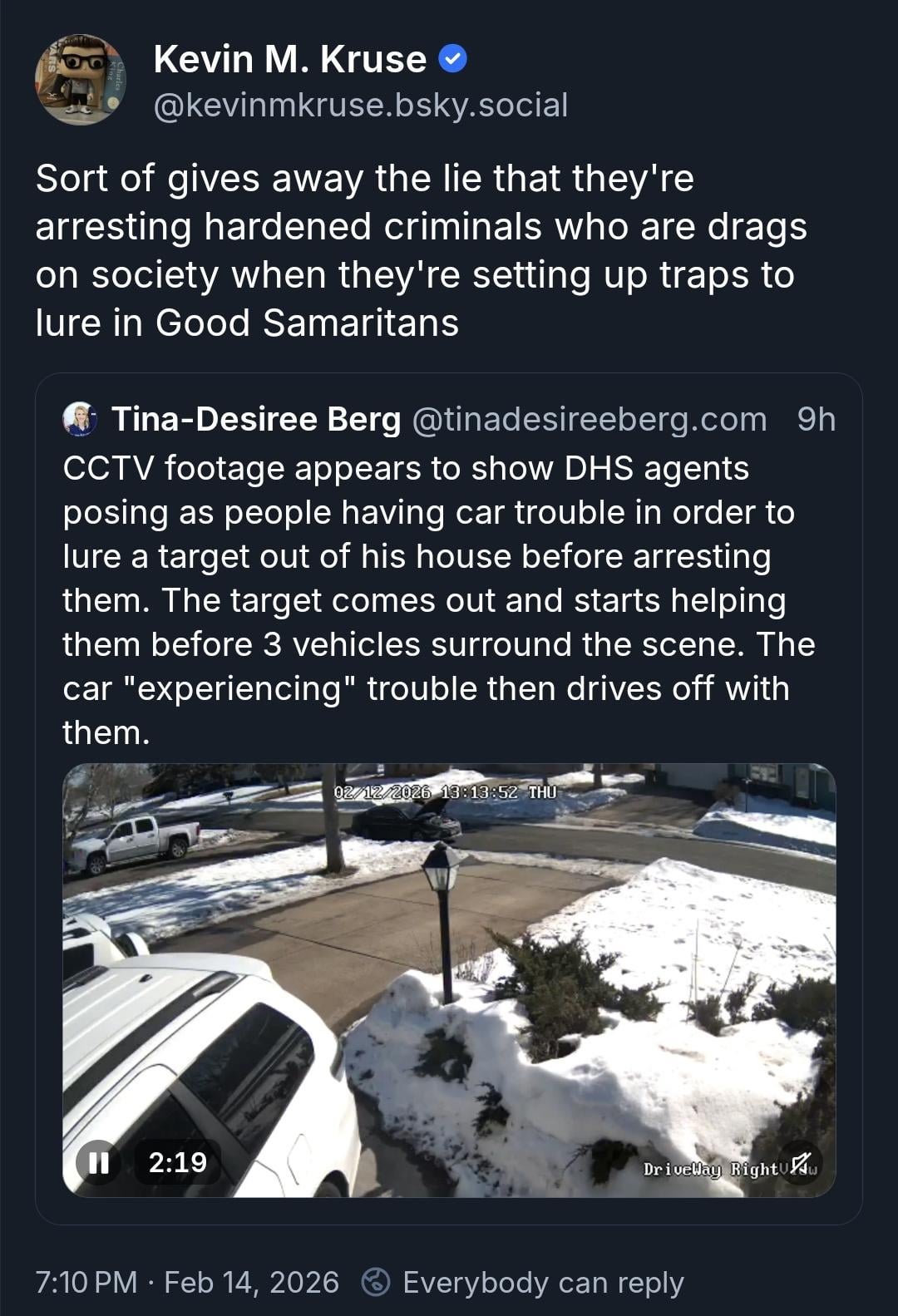Open Tina-Desiree Berg's small avatar
This screenshot has height=1316, width=898.
[x=81, y=420]
